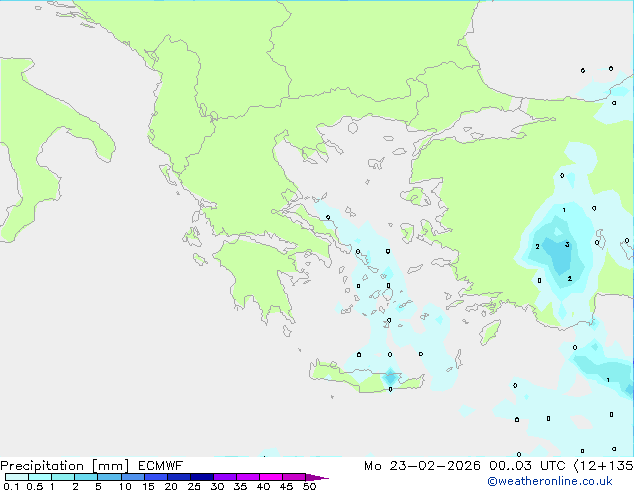Click the '45' legend scale label

[x=286, y=486]
